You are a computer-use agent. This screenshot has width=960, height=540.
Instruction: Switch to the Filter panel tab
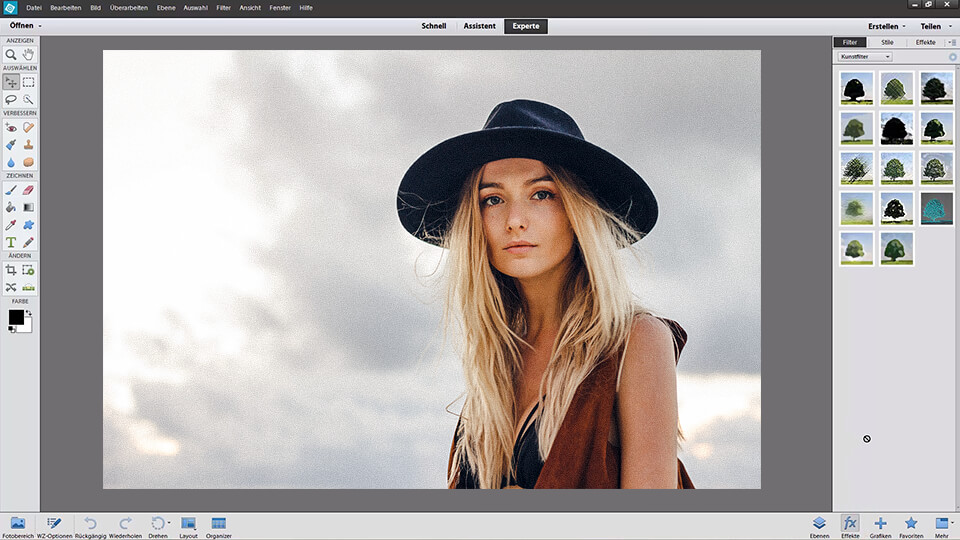pos(850,42)
